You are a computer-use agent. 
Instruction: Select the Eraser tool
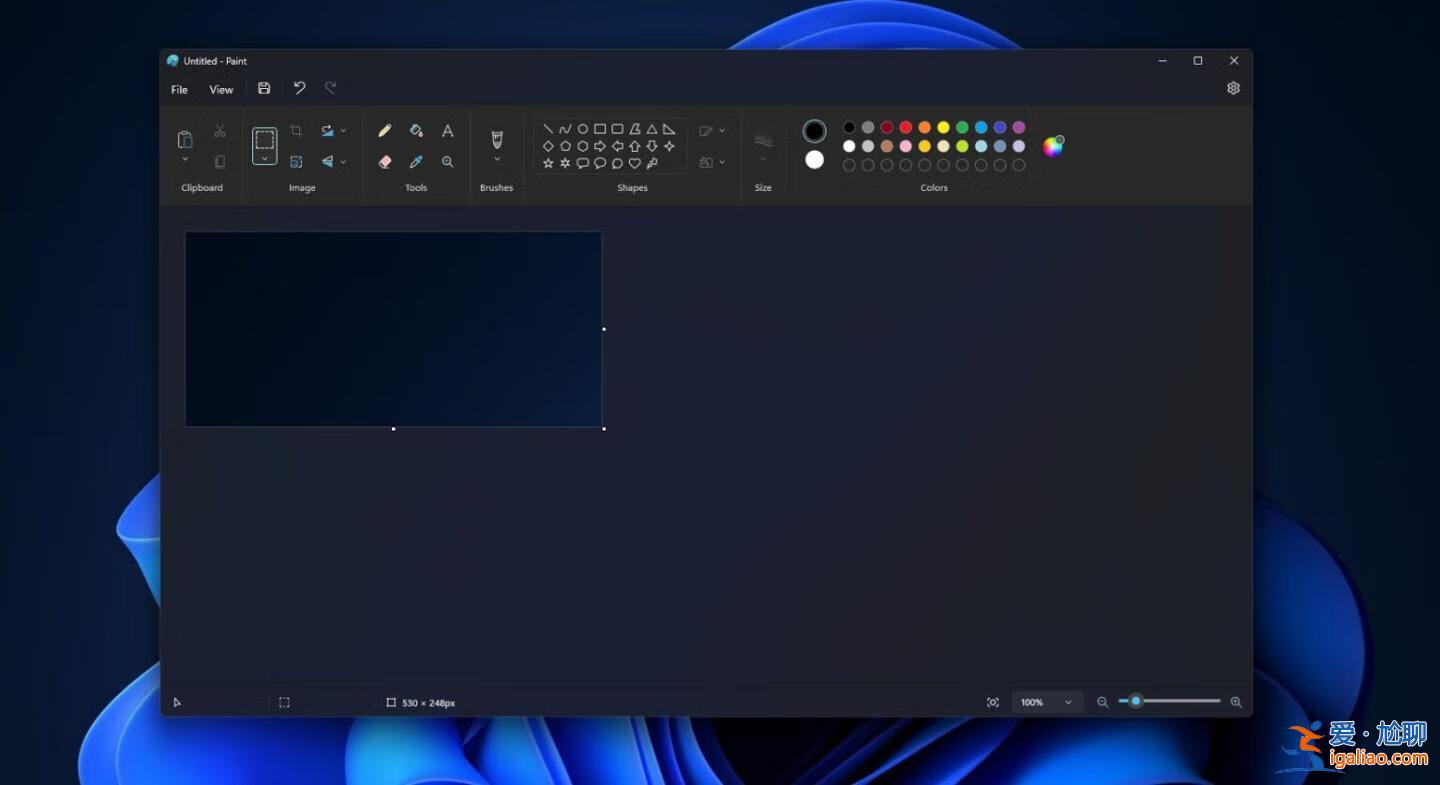384,161
